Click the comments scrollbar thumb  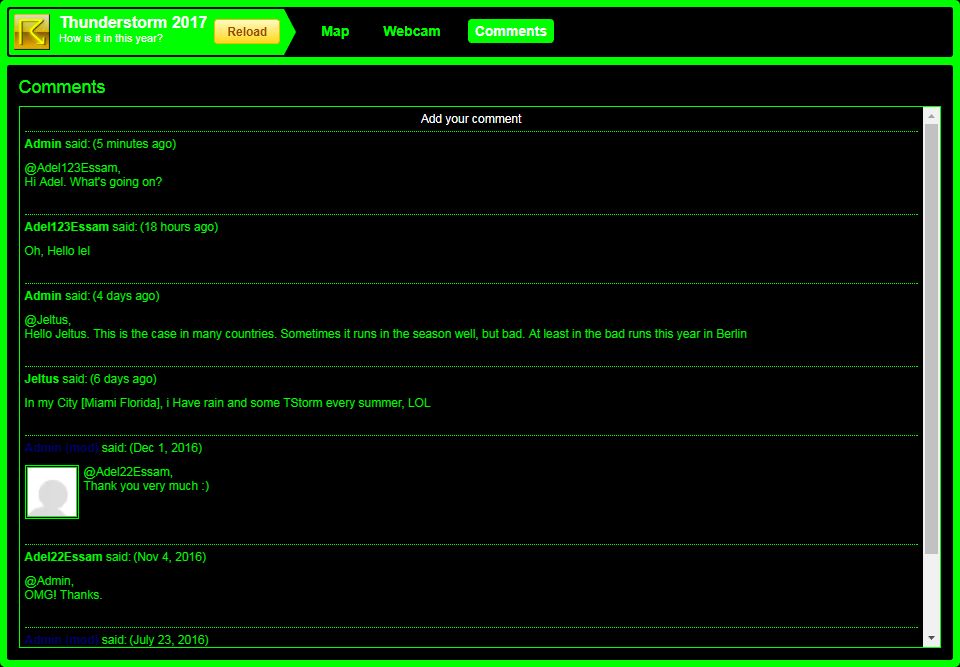(x=931, y=339)
